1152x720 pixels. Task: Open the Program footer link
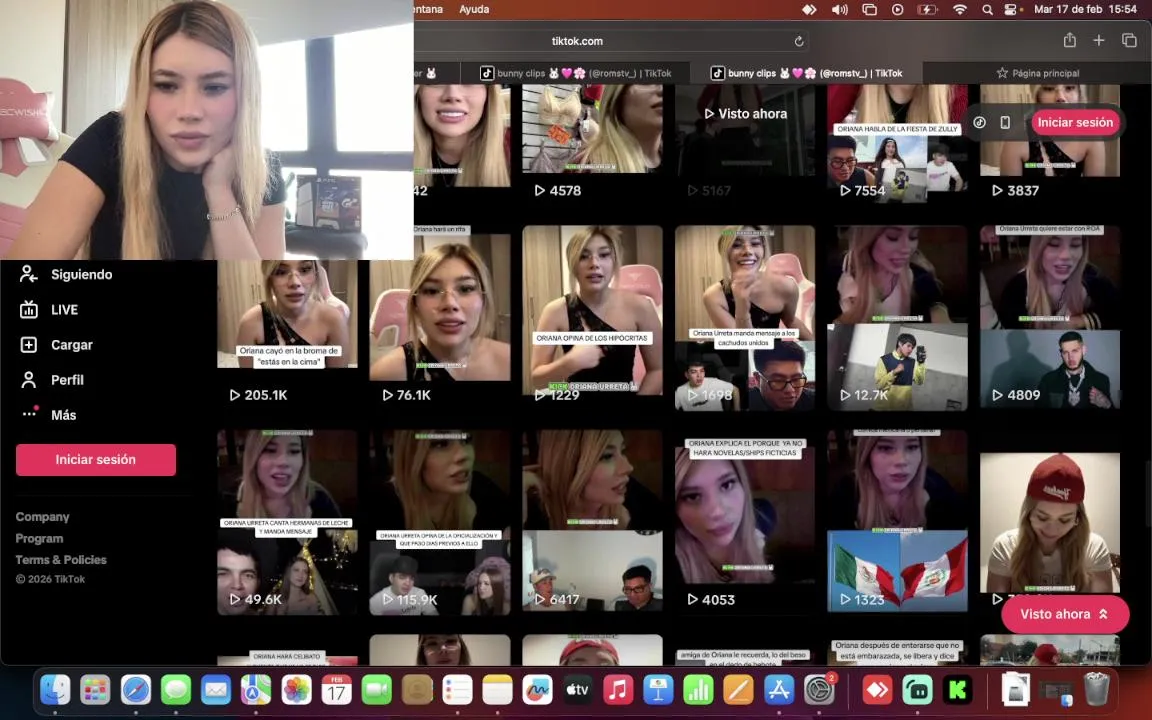click(x=40, y=539)
